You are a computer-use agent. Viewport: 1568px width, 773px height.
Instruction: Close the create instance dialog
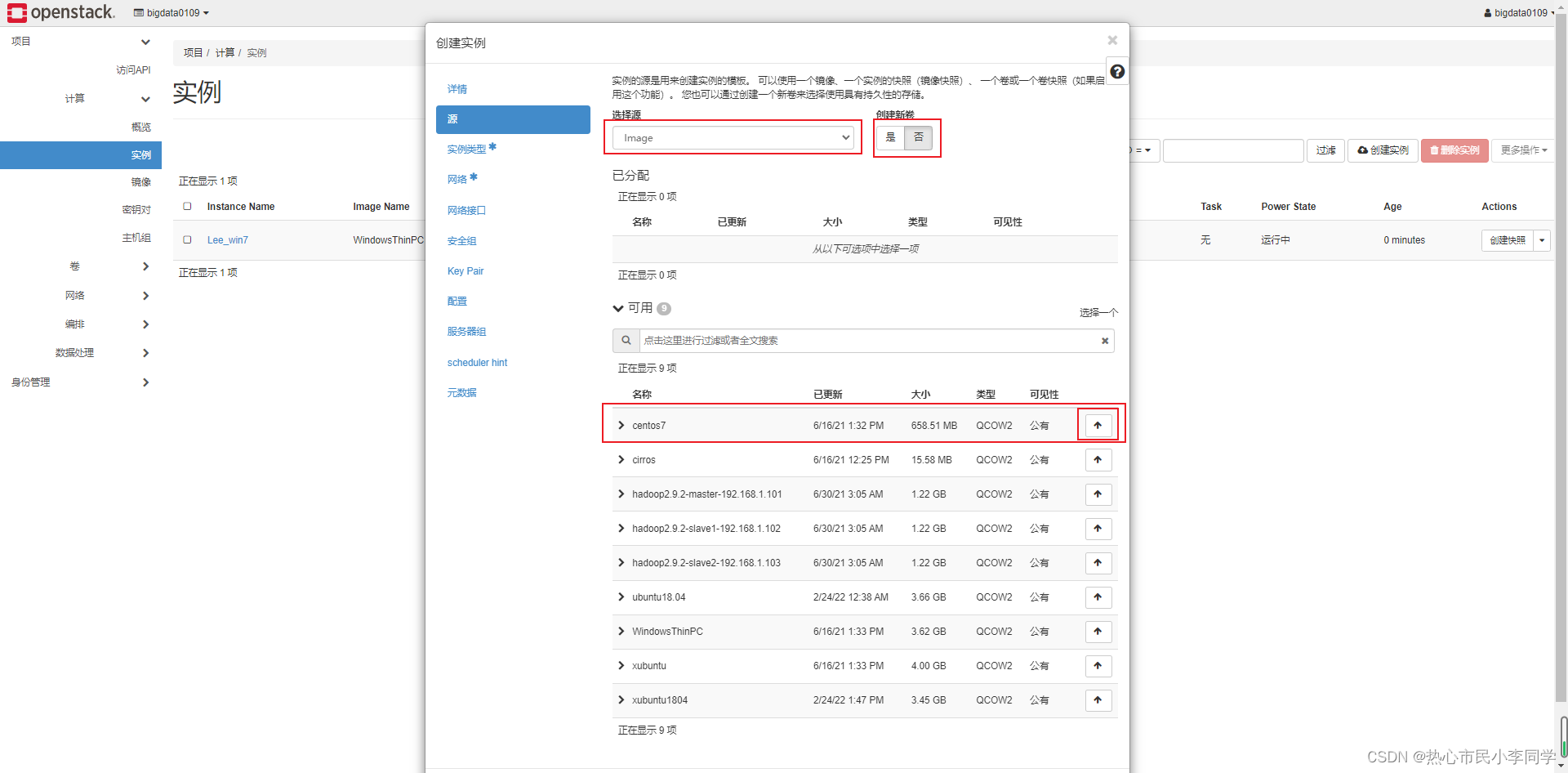1112,40
